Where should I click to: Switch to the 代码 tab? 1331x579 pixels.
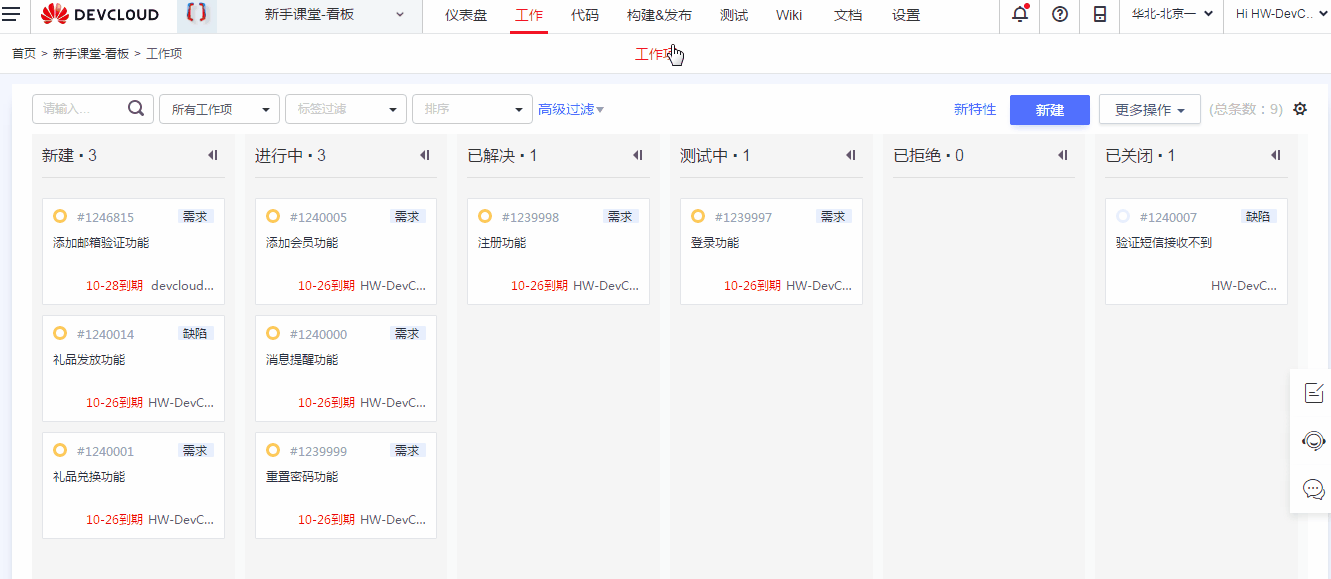(583, 16)
